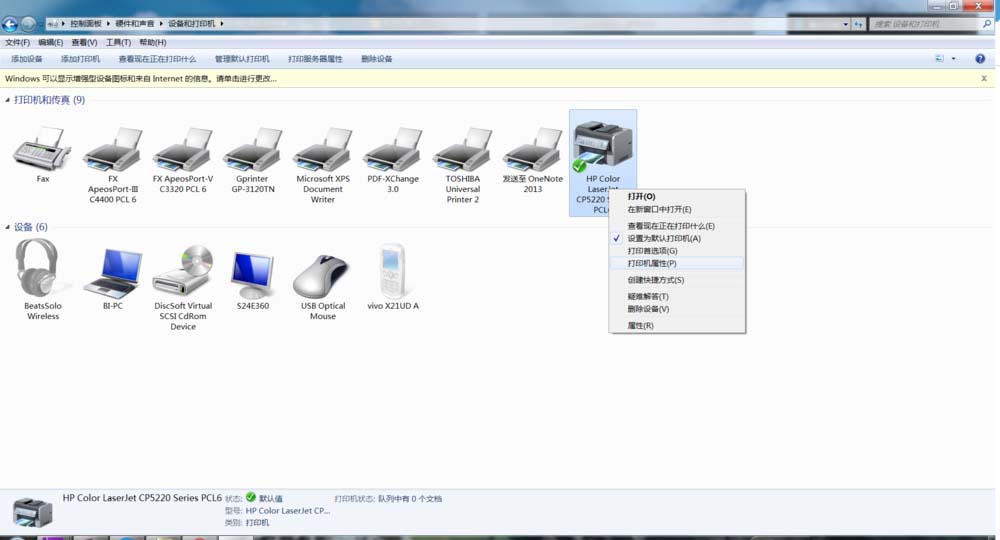Close the yellow information bar

(x=984, y=78)
